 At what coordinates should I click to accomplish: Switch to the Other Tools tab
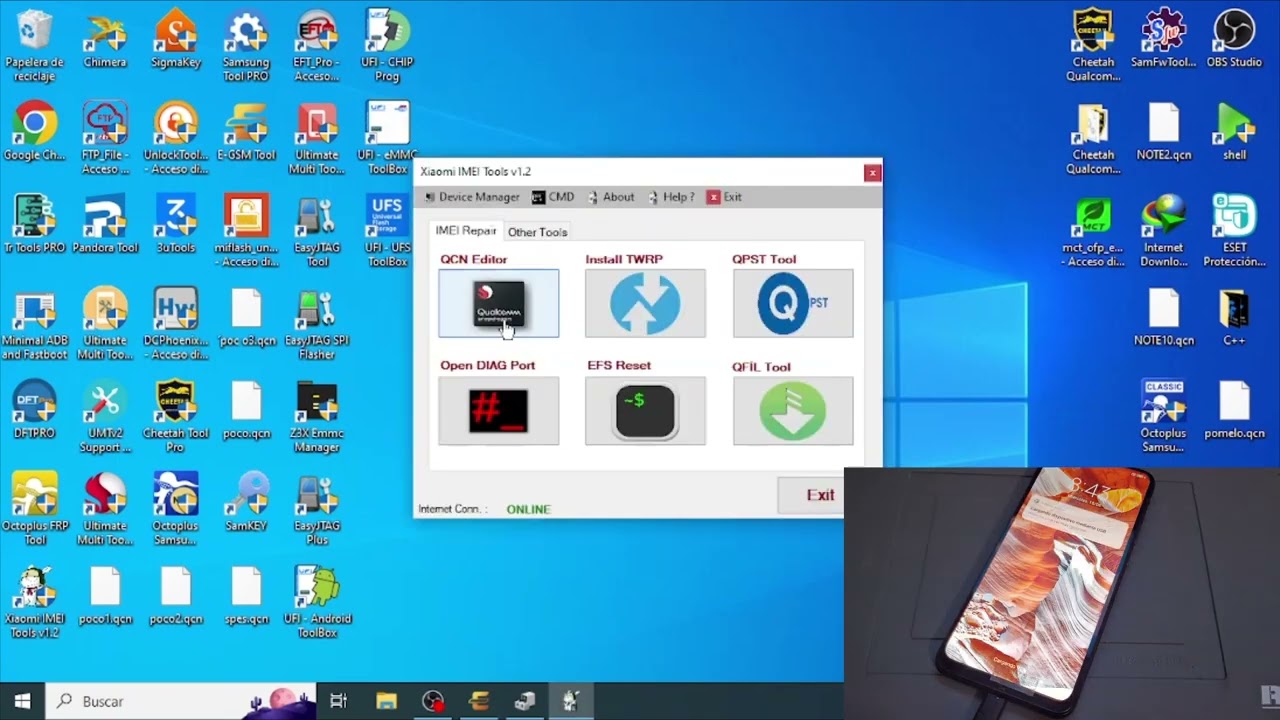[x=537, y=232]
